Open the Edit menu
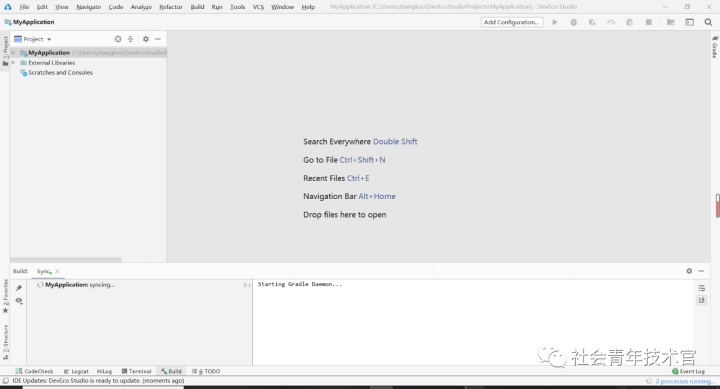Image resolution: width=720 pixels, height=389 pixels. (x=42, y=7)
